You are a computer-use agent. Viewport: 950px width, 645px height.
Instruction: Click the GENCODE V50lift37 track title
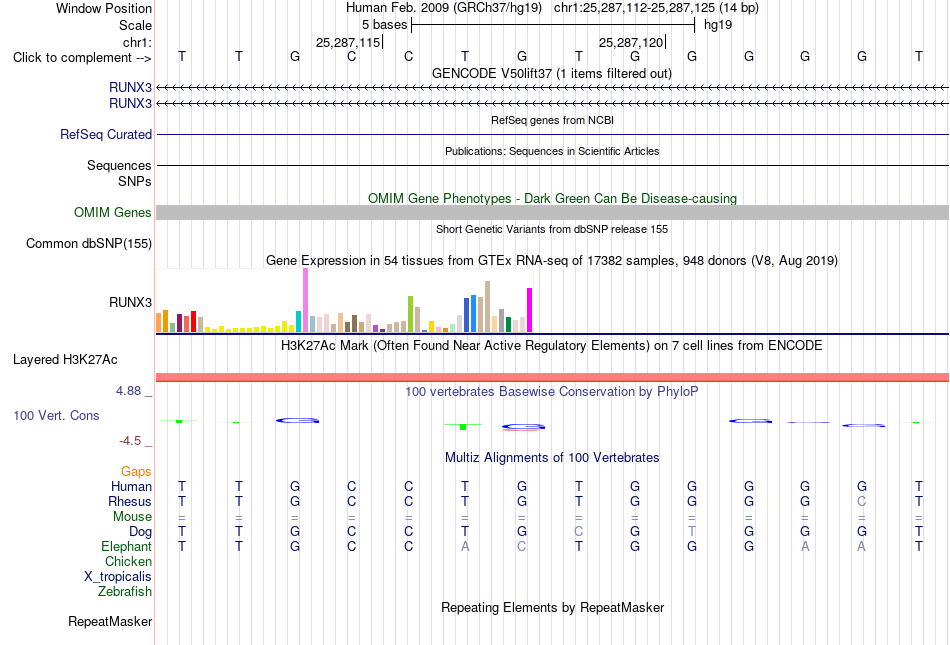click(552, 73)
